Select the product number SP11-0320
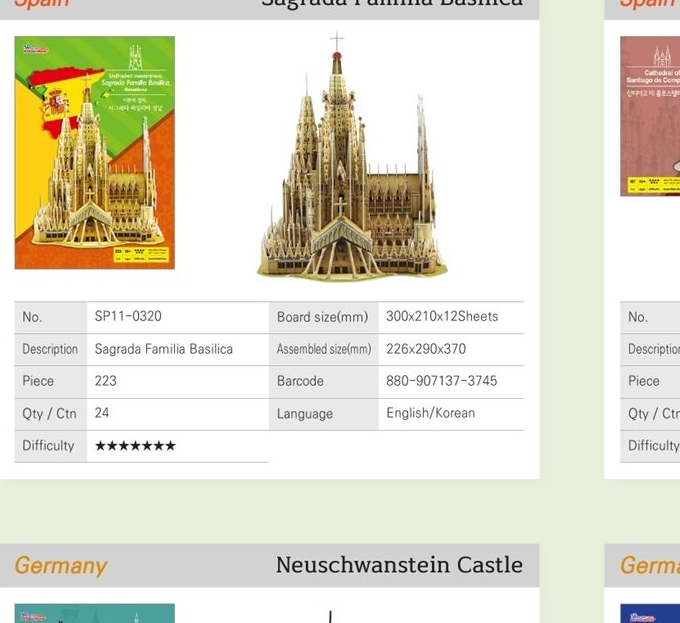 pyautogui.click(x=128, y=316)
